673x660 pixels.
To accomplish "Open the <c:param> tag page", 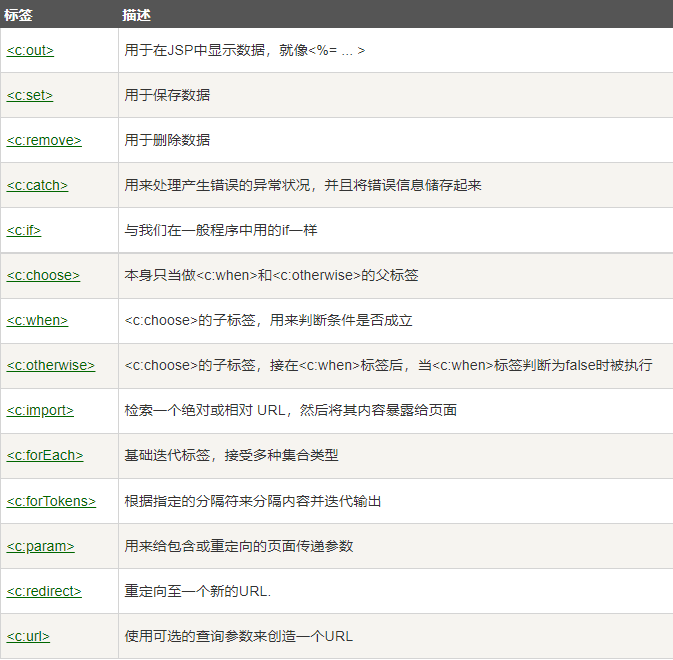I will click(40, 546).
